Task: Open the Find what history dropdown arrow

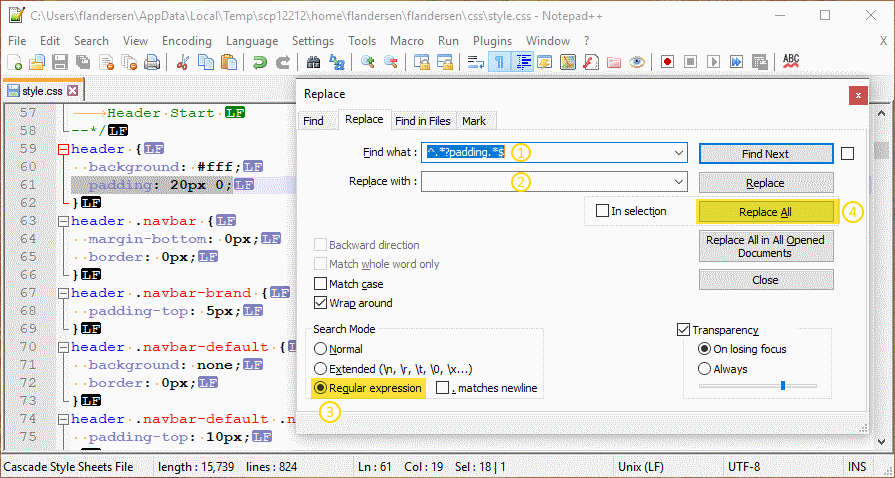Action: coord(679,153)
